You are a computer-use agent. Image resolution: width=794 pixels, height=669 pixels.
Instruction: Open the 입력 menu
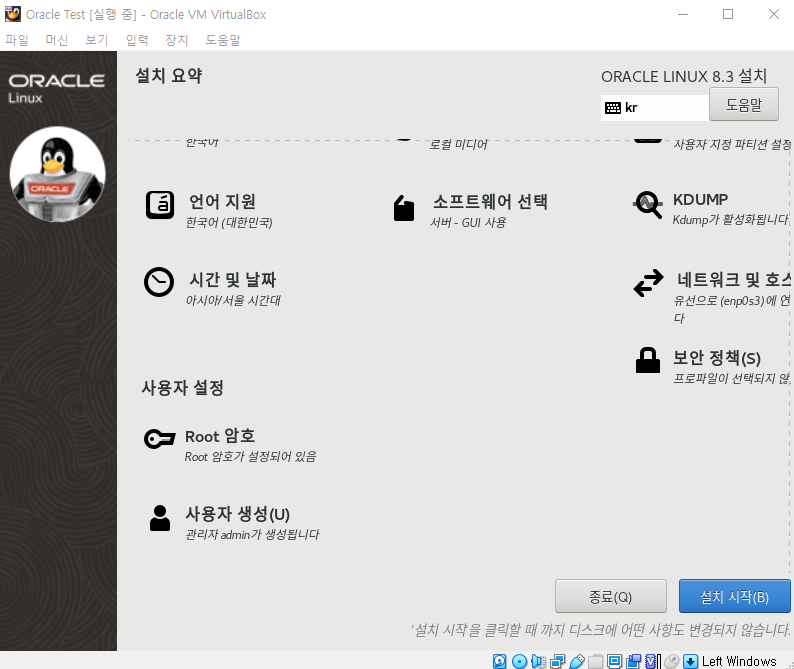point(137,40)
